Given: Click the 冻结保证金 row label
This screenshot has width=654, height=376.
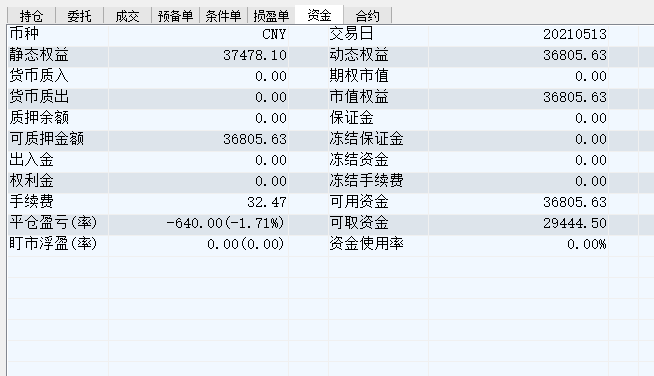Looking at the screenshot, I should [x=367, y=139].
